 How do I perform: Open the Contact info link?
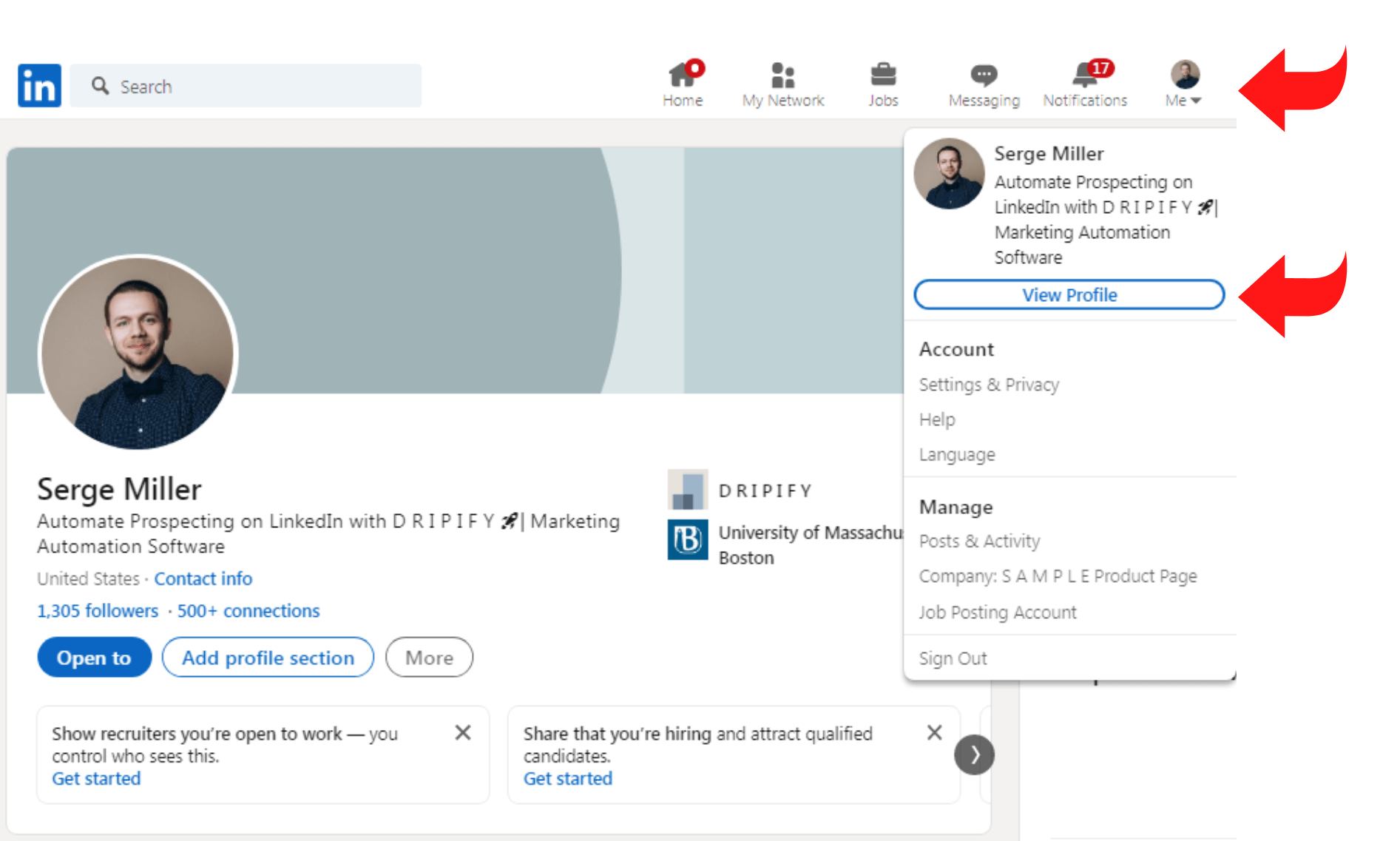point(203,578)
